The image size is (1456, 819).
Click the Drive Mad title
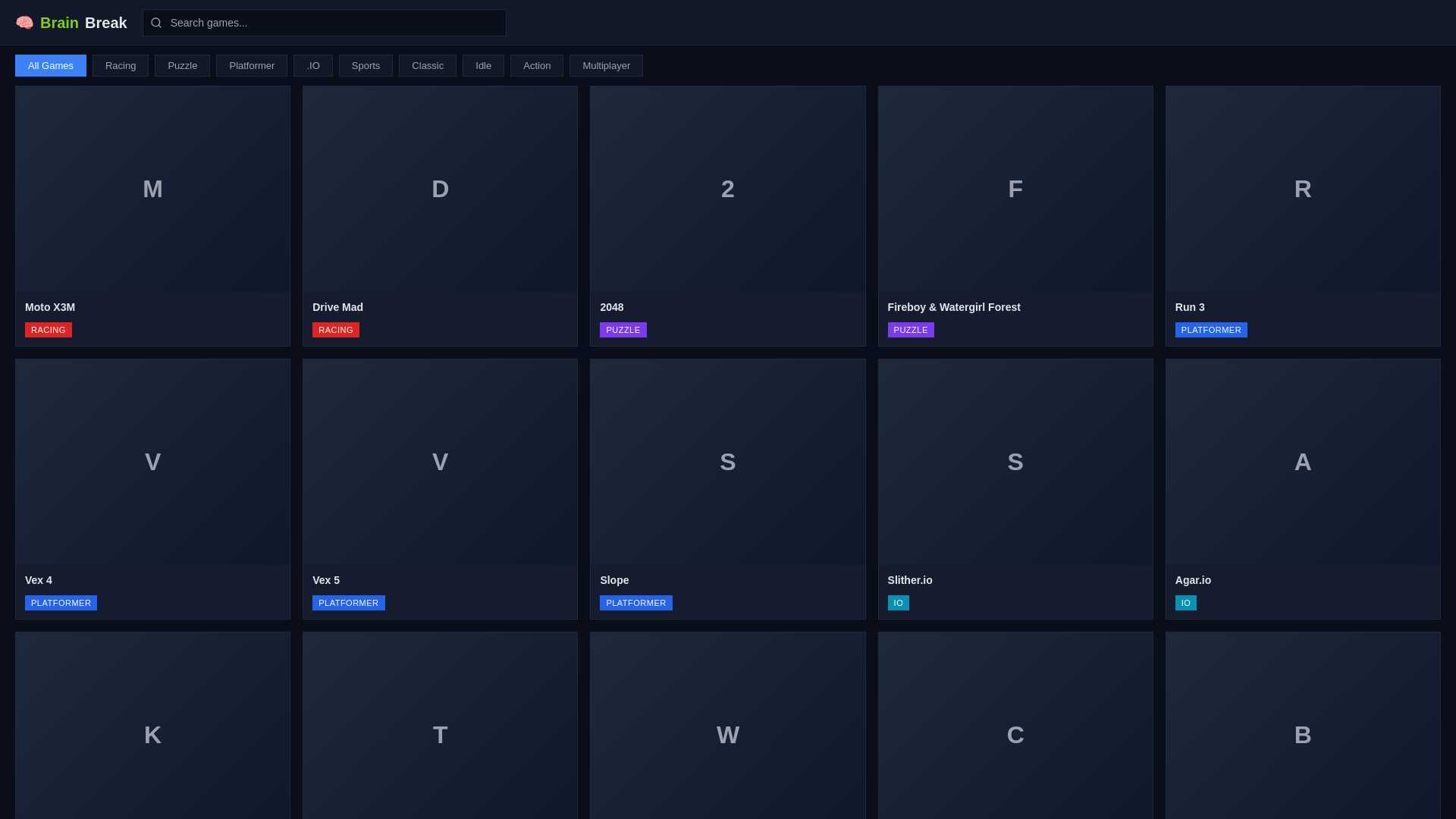[x=337, y=307]
